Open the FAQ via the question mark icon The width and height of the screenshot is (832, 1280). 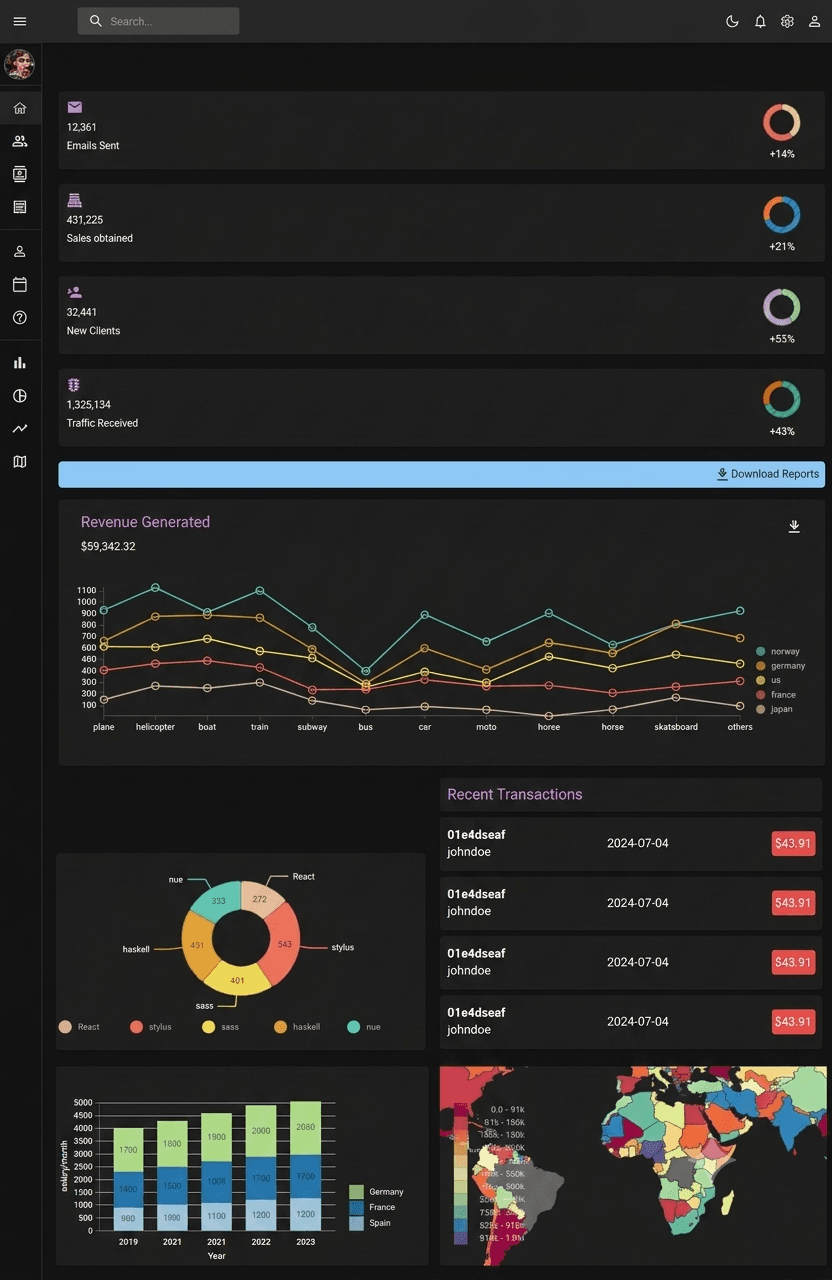pyautogui.click(x=20, y=317)
